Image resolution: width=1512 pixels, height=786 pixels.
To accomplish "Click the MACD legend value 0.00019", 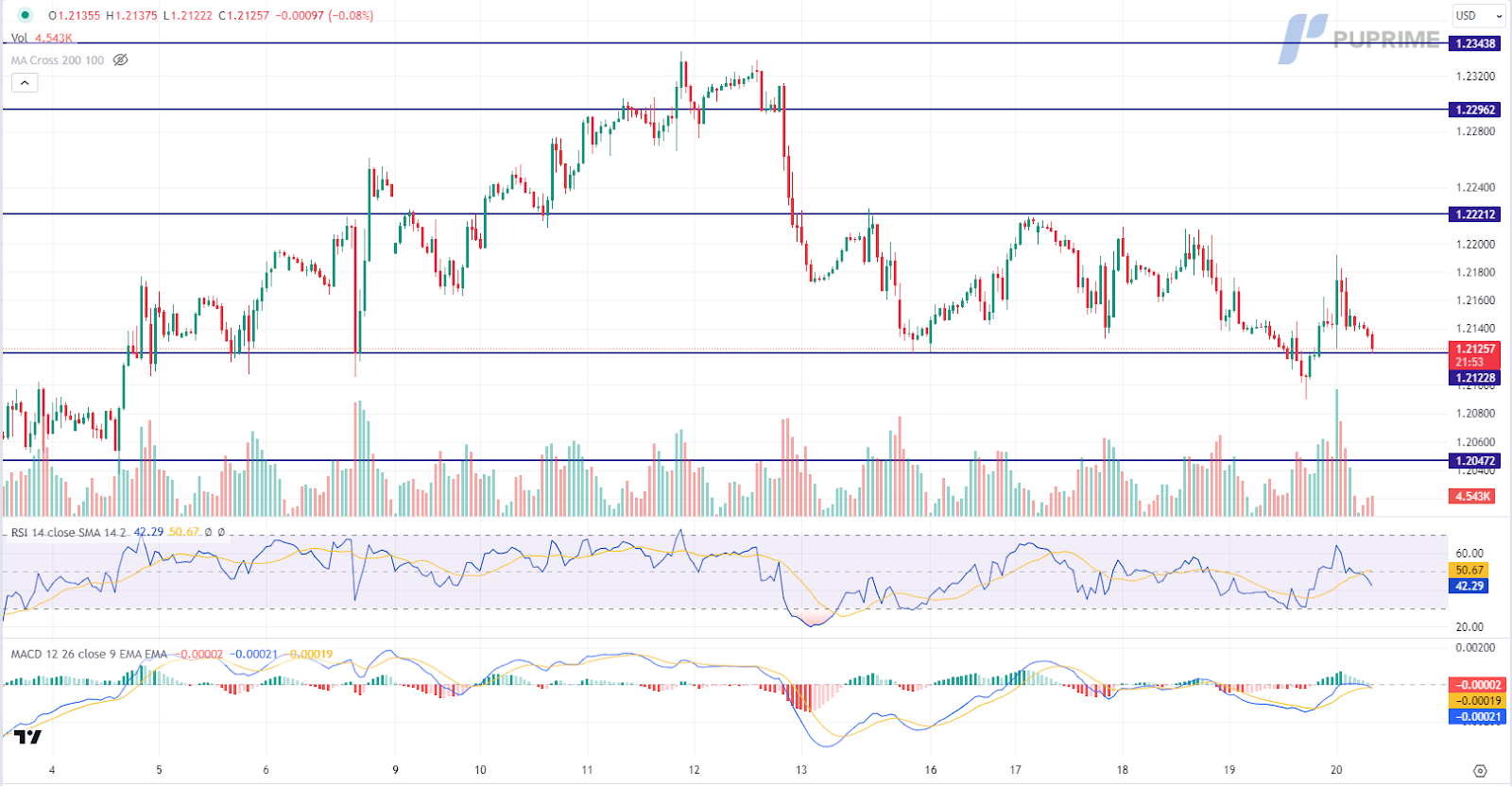I will [311, 654].
